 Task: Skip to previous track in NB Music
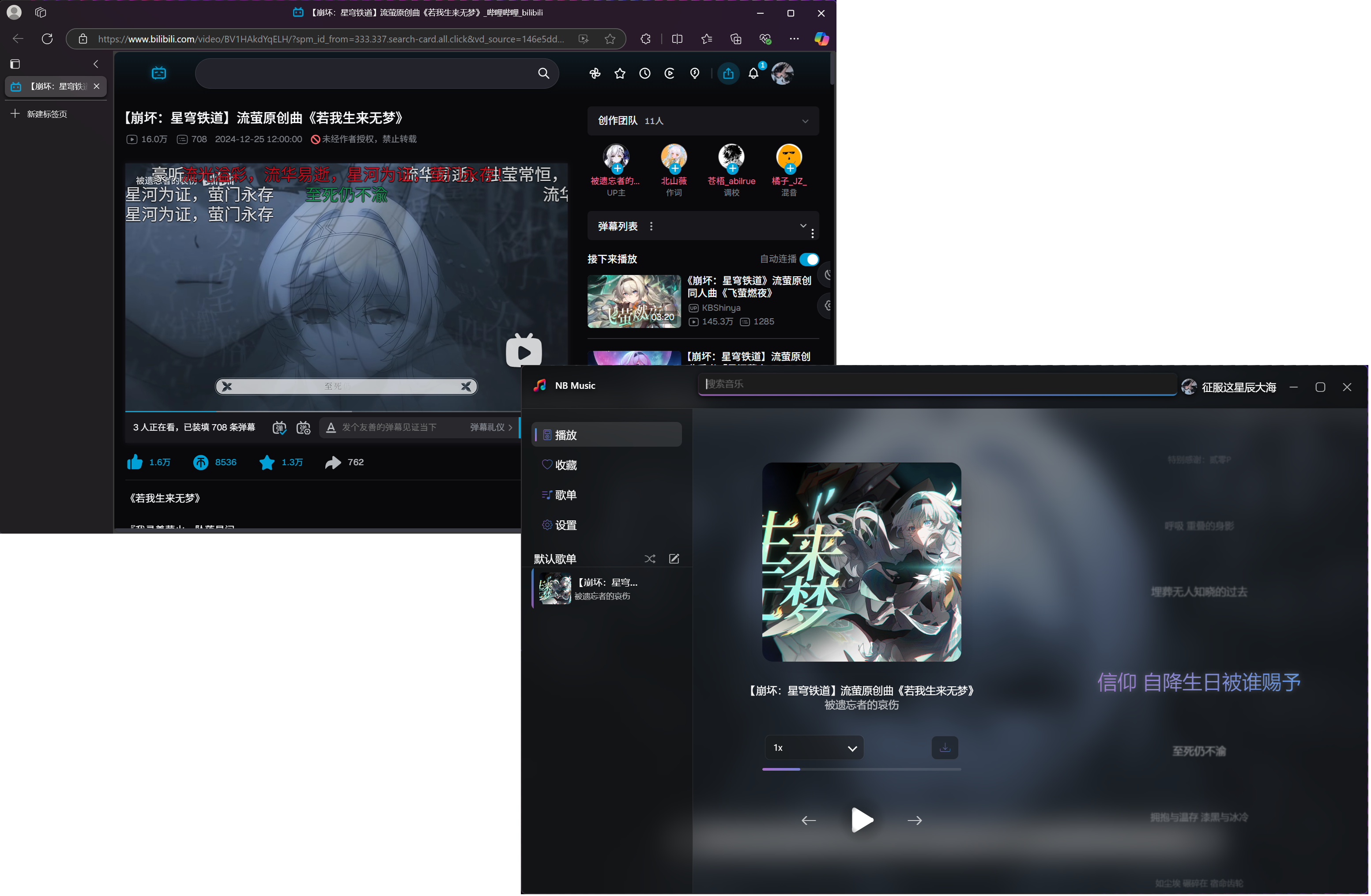pyautogui.click(x=810, y=821)
